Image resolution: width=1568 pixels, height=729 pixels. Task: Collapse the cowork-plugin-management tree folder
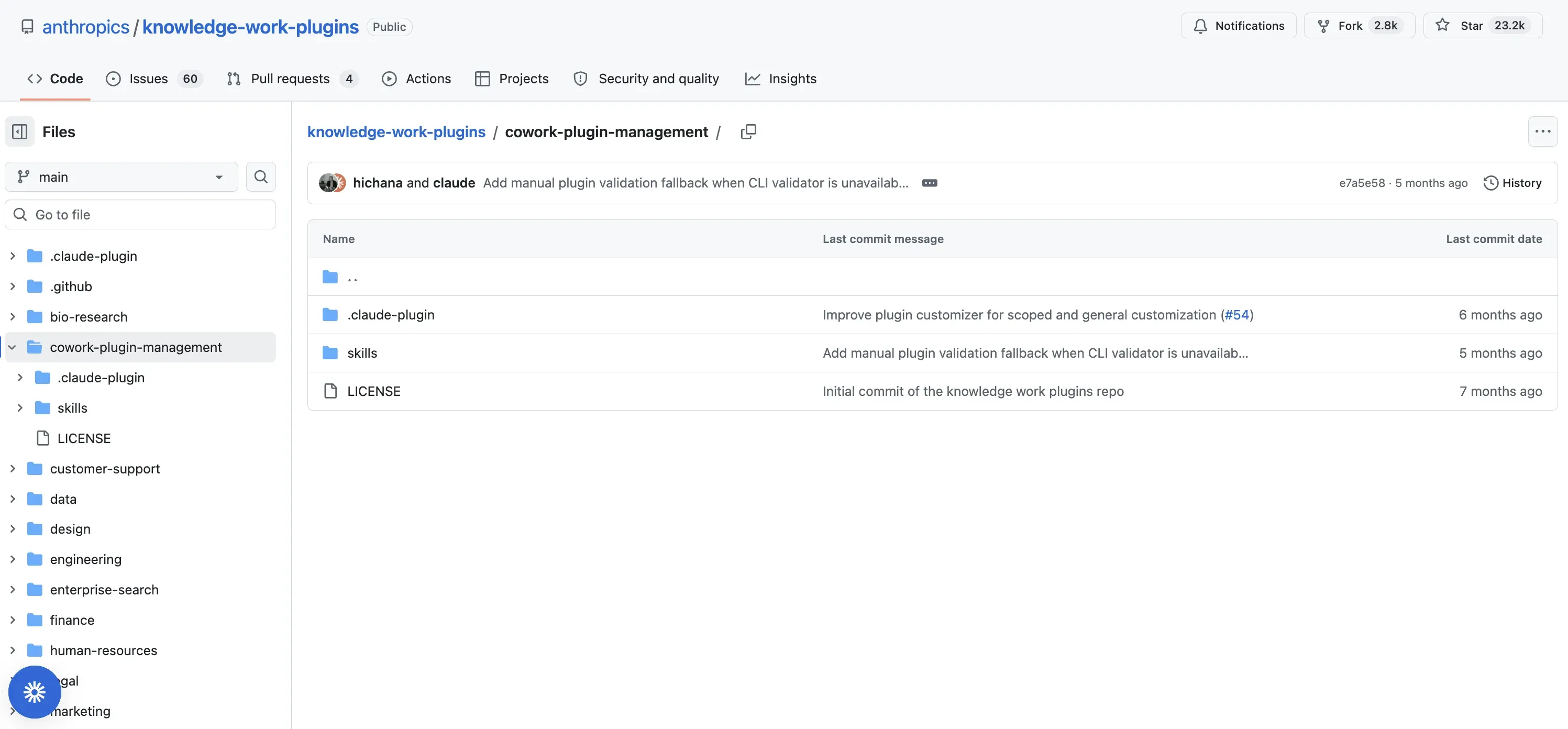coord(12,347)
